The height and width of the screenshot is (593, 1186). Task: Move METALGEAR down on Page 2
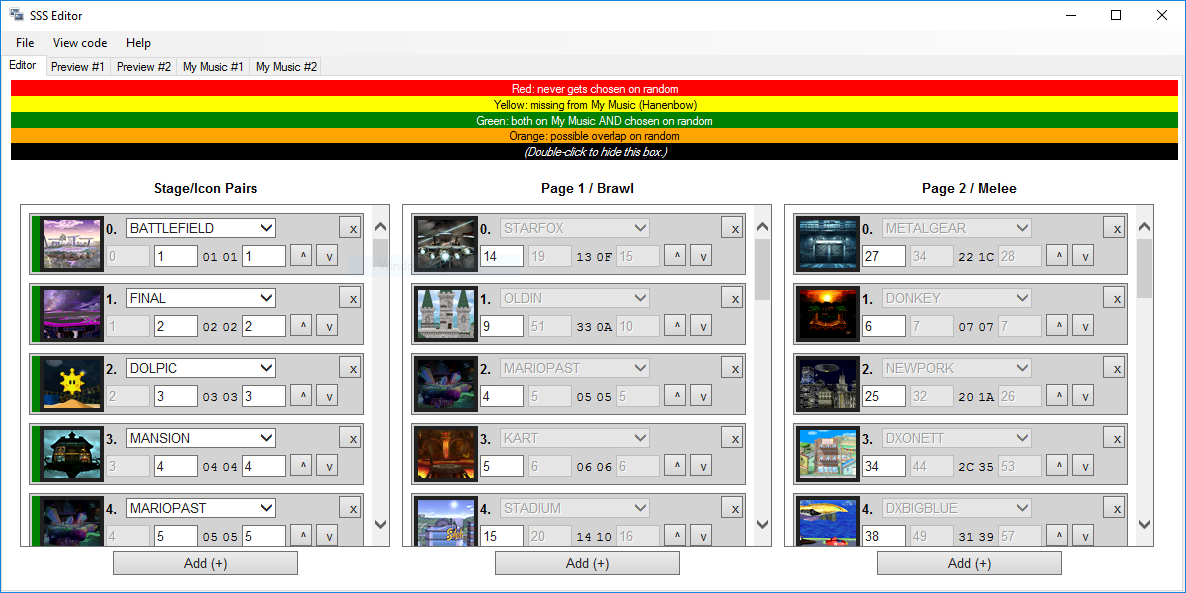(1083, 256)
